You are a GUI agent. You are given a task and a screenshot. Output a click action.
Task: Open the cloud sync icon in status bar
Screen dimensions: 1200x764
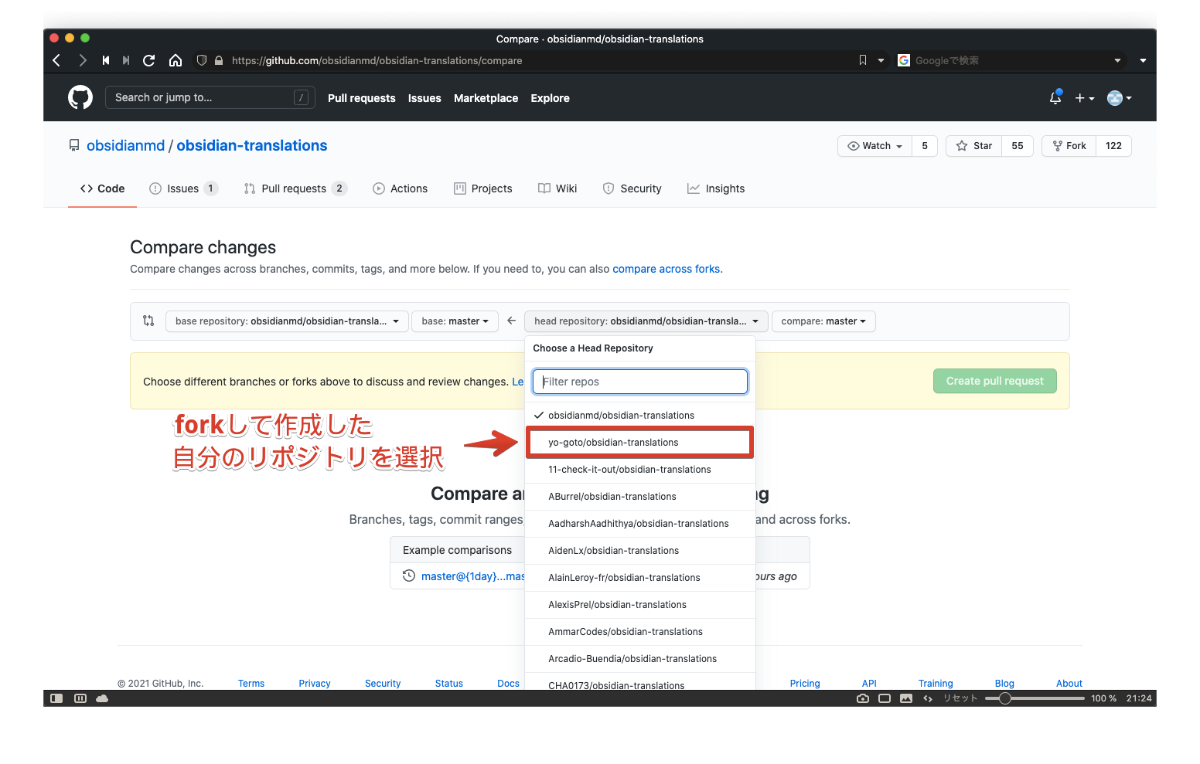tap(102, 698)
